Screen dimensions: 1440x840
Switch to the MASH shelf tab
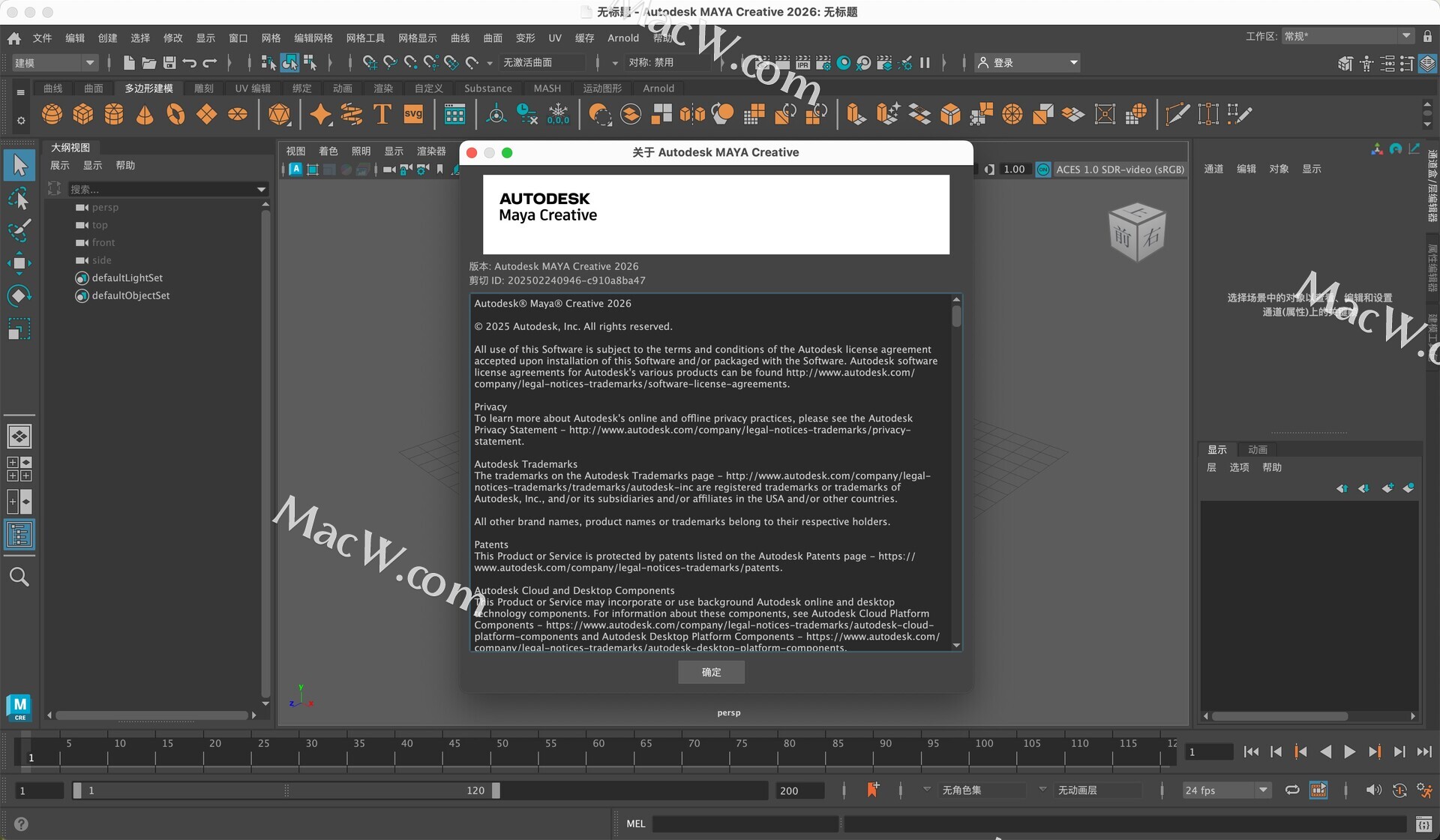pos(547,88)
